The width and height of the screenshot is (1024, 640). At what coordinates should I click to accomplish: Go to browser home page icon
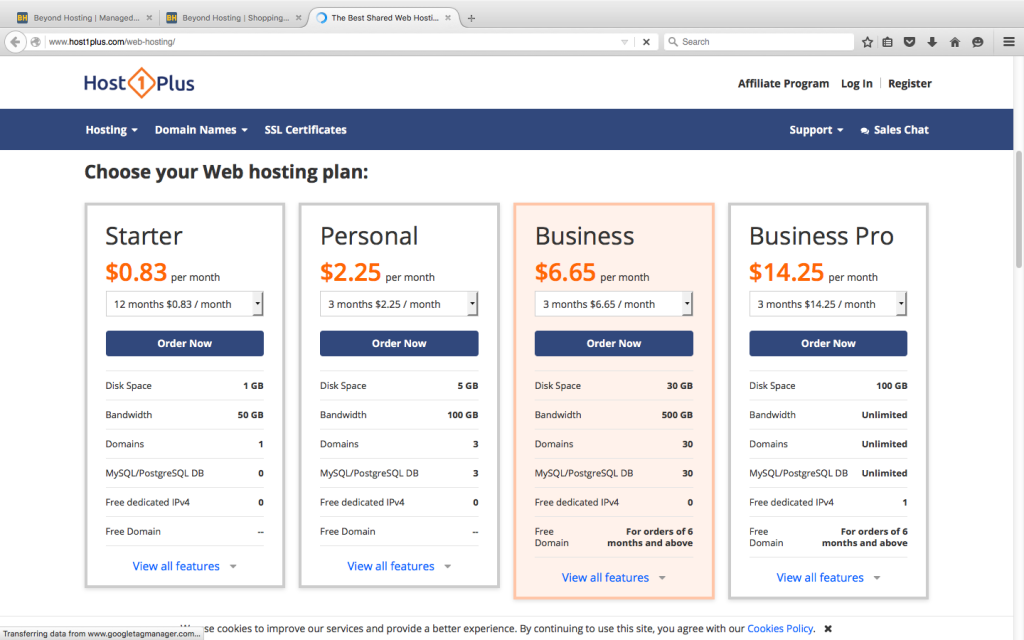click(x=955, y=42)
